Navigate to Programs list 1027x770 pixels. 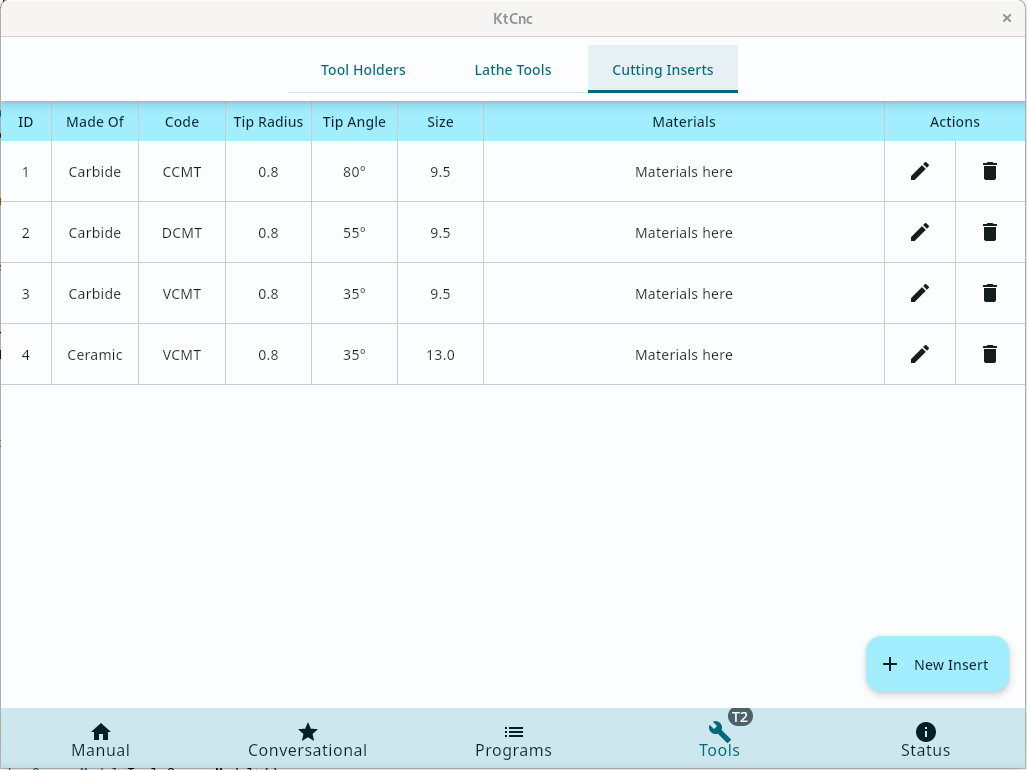[513, 740]
